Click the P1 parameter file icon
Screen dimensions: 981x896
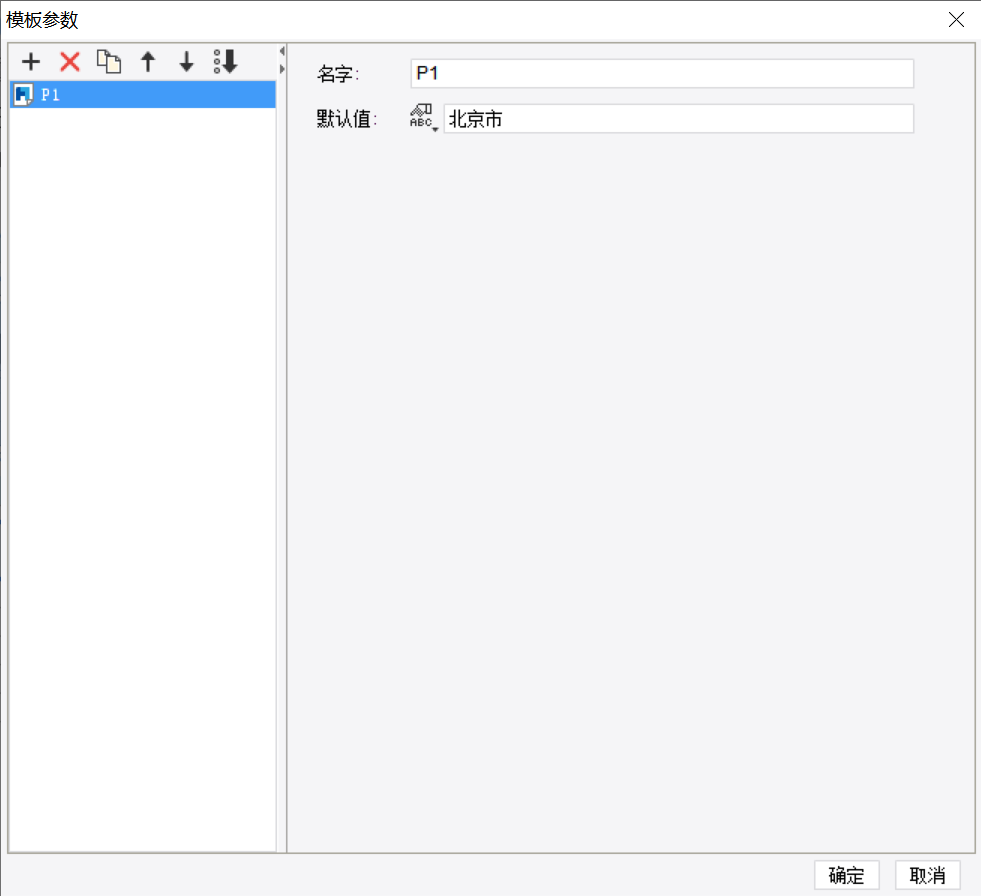[23, 95]
